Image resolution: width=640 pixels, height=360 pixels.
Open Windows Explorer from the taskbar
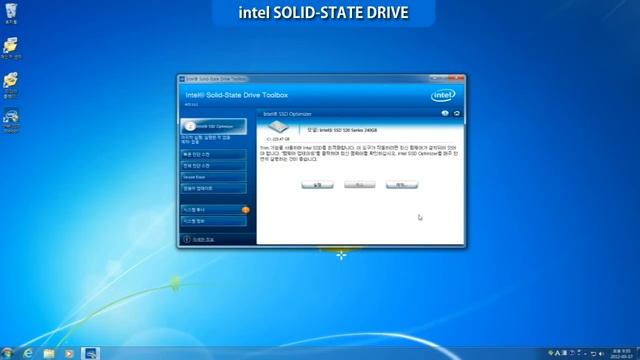[49, 353]
